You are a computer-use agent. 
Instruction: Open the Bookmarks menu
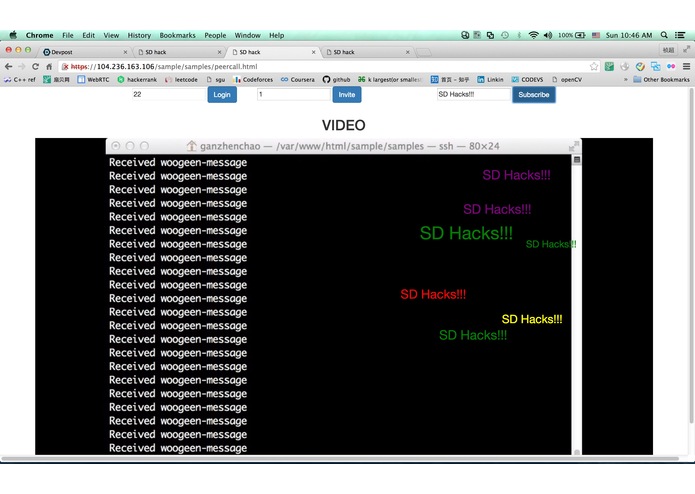click(x=177, y=35)
